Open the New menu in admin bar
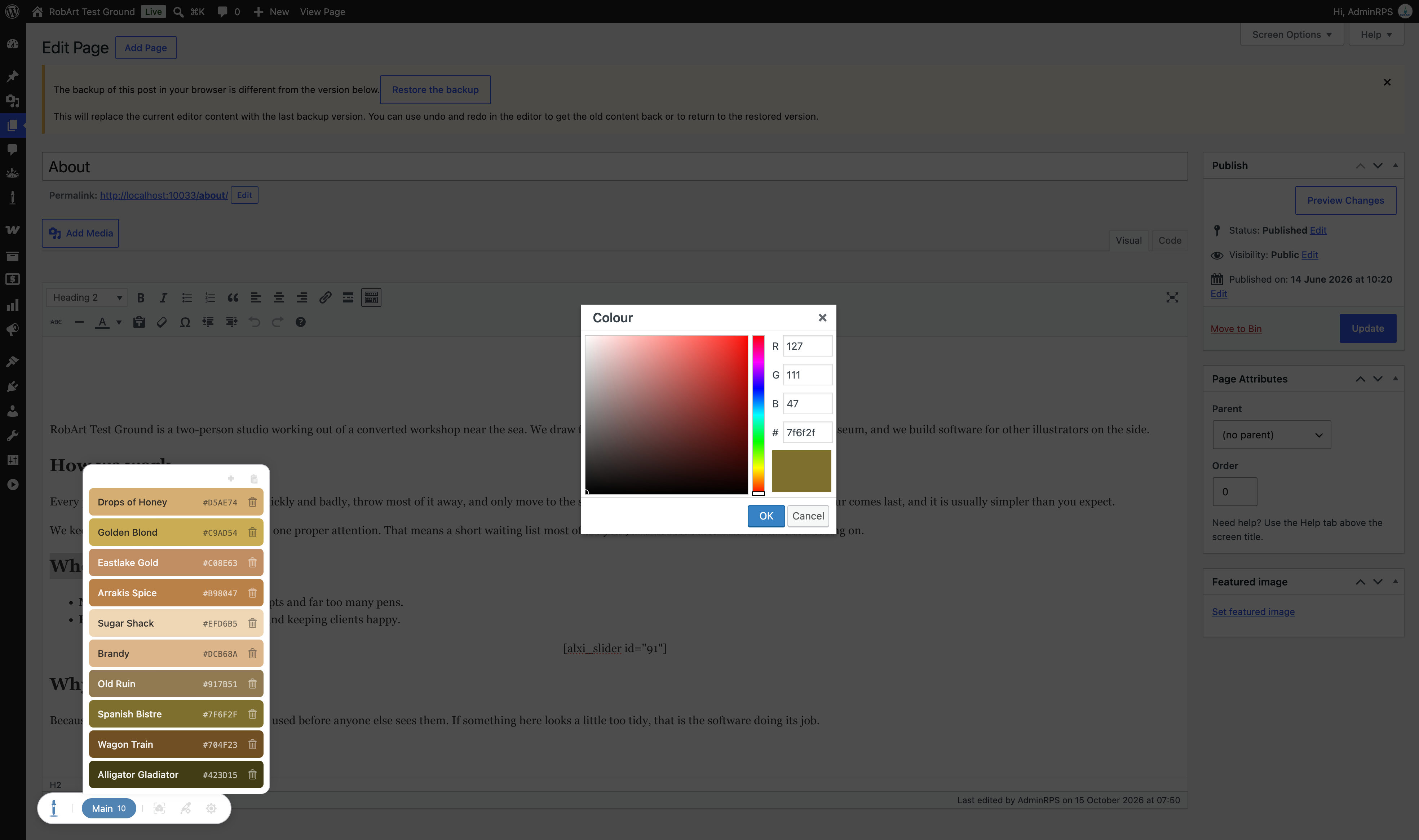1419x840 pixels. [x=271, y=11]
